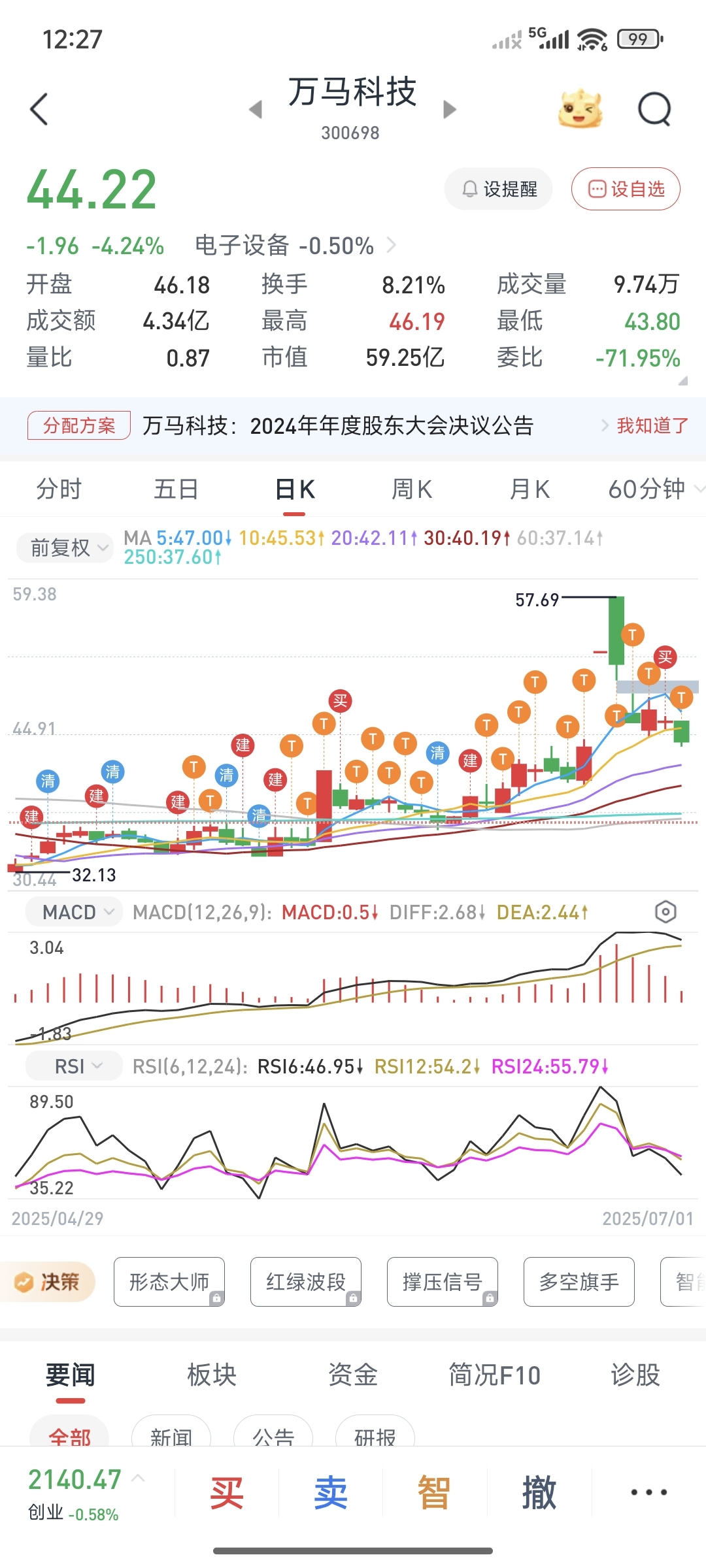Open the MACD indicator dropdown
The height and width of the screenshot is (1568, 706).
[x=74, y=911]
